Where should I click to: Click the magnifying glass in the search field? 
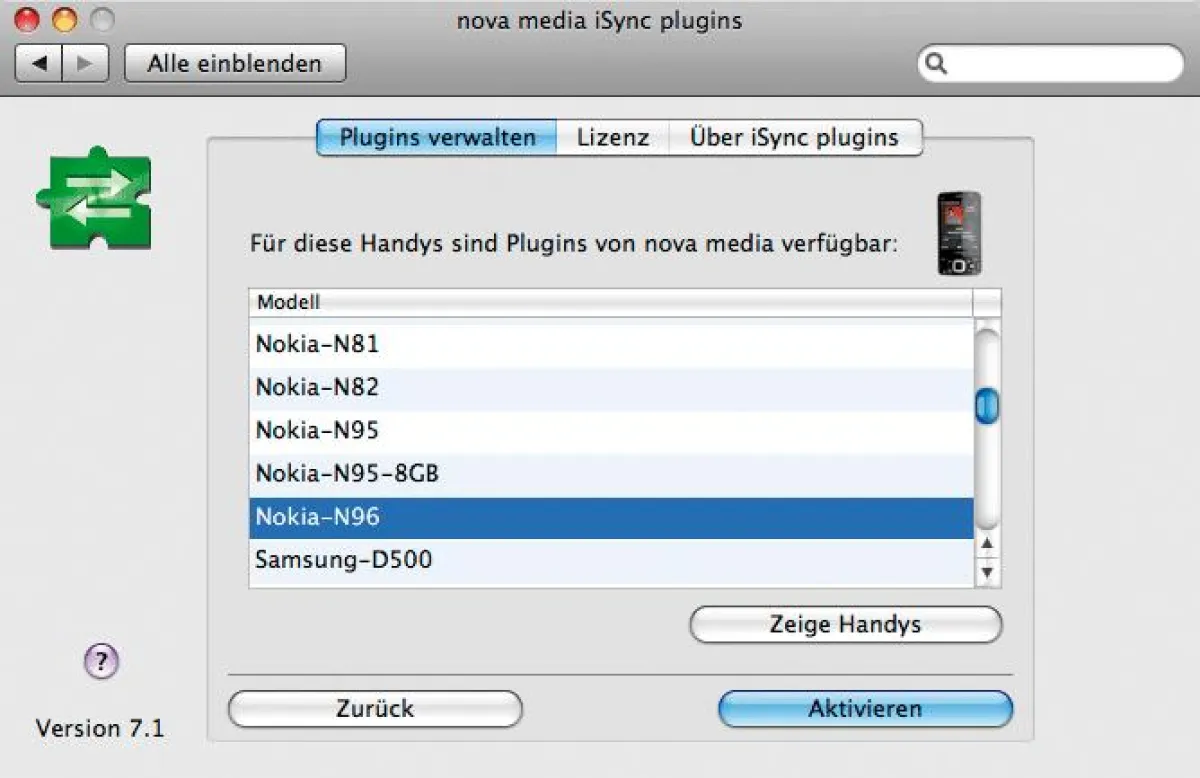(936, 63)
